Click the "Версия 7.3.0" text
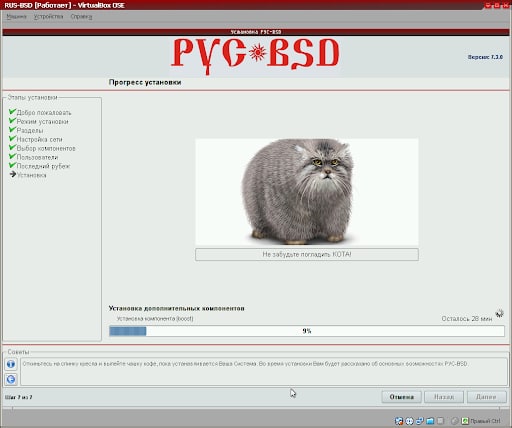Screen dimensions: 512x428 (x=485, y=57)
